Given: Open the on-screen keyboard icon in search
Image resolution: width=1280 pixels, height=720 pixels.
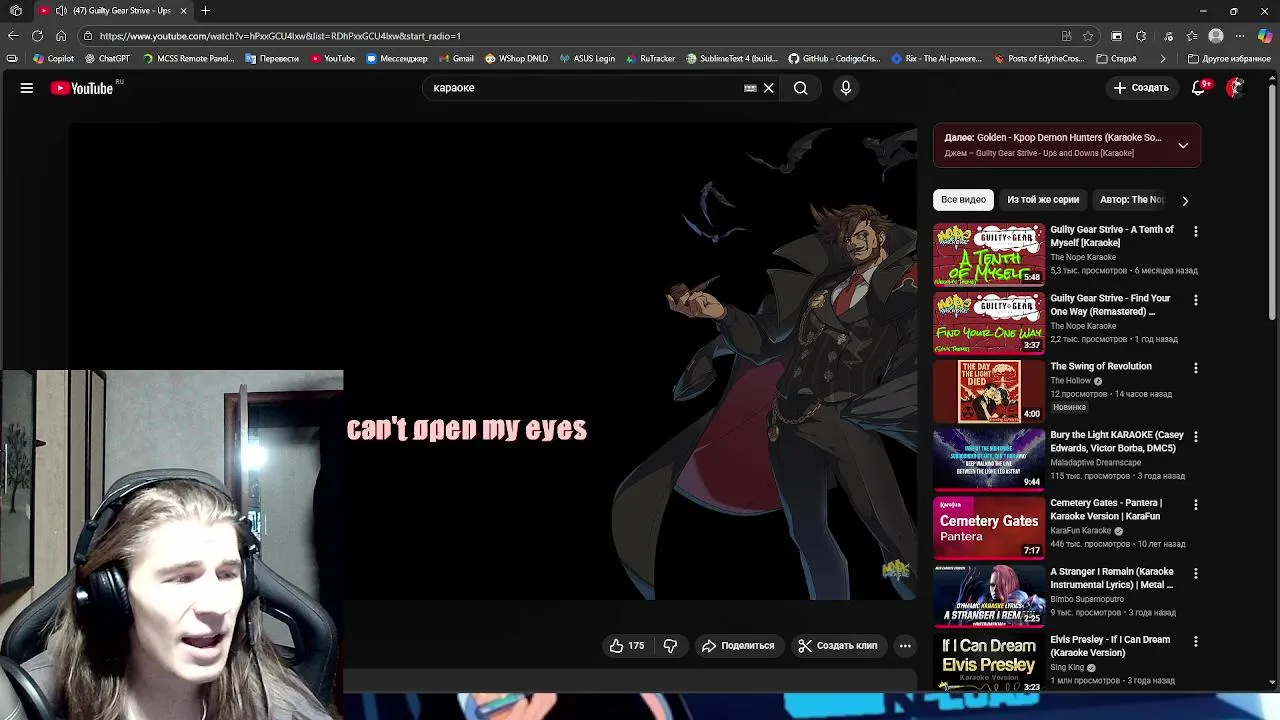Looking at the screenshot, I should click(x=750, y=88).
